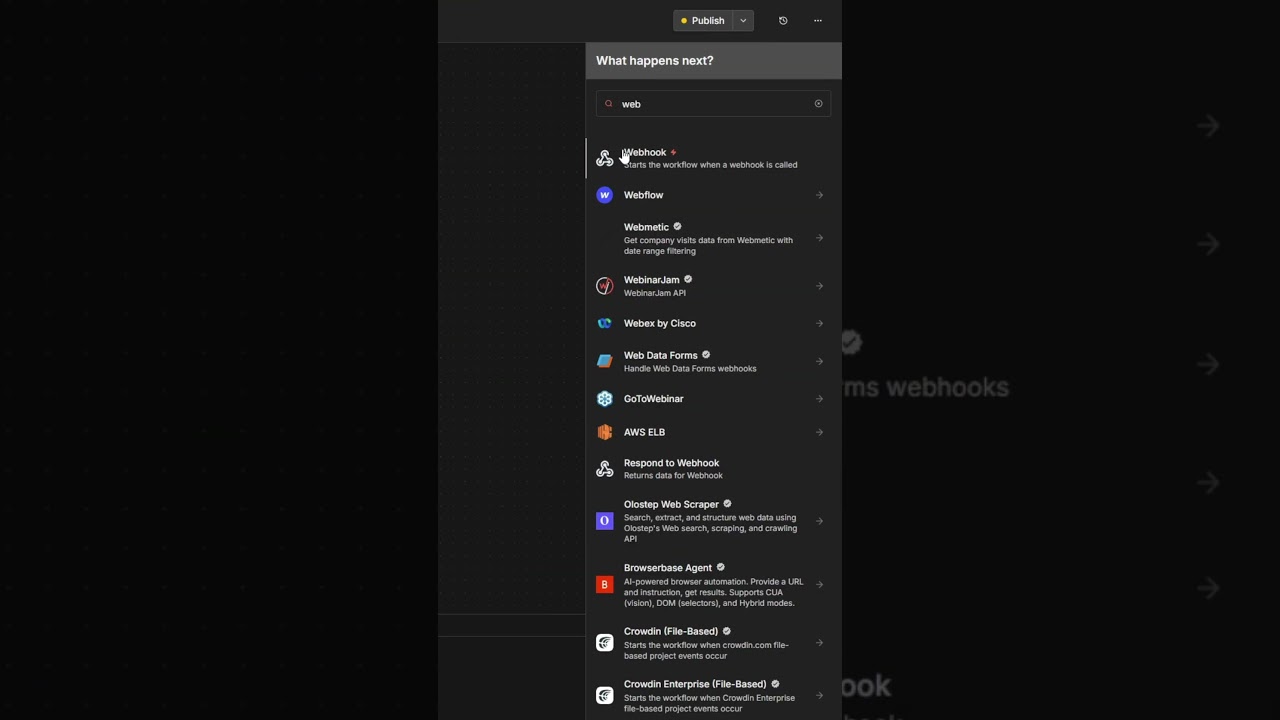Select the Webhook trigger icon
Image resolution: width=1280 pixels, height=720 pixels.
pos(604,158)
